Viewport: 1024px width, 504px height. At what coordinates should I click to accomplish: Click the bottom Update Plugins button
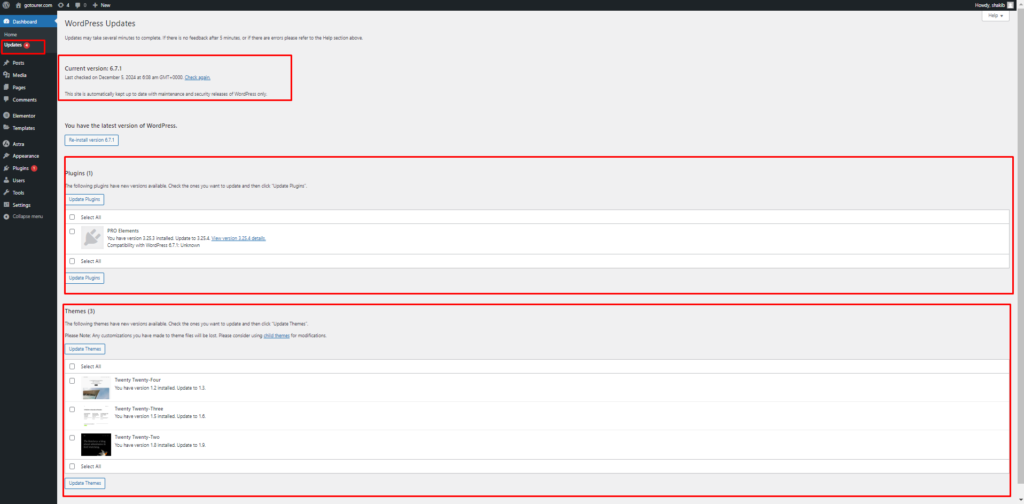(x=84, y=278)
